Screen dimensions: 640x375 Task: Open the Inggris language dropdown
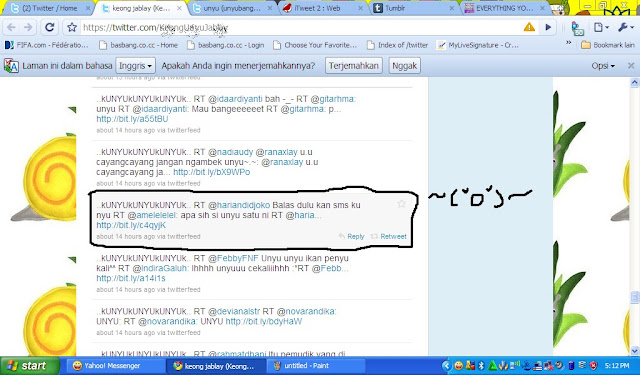135,66
